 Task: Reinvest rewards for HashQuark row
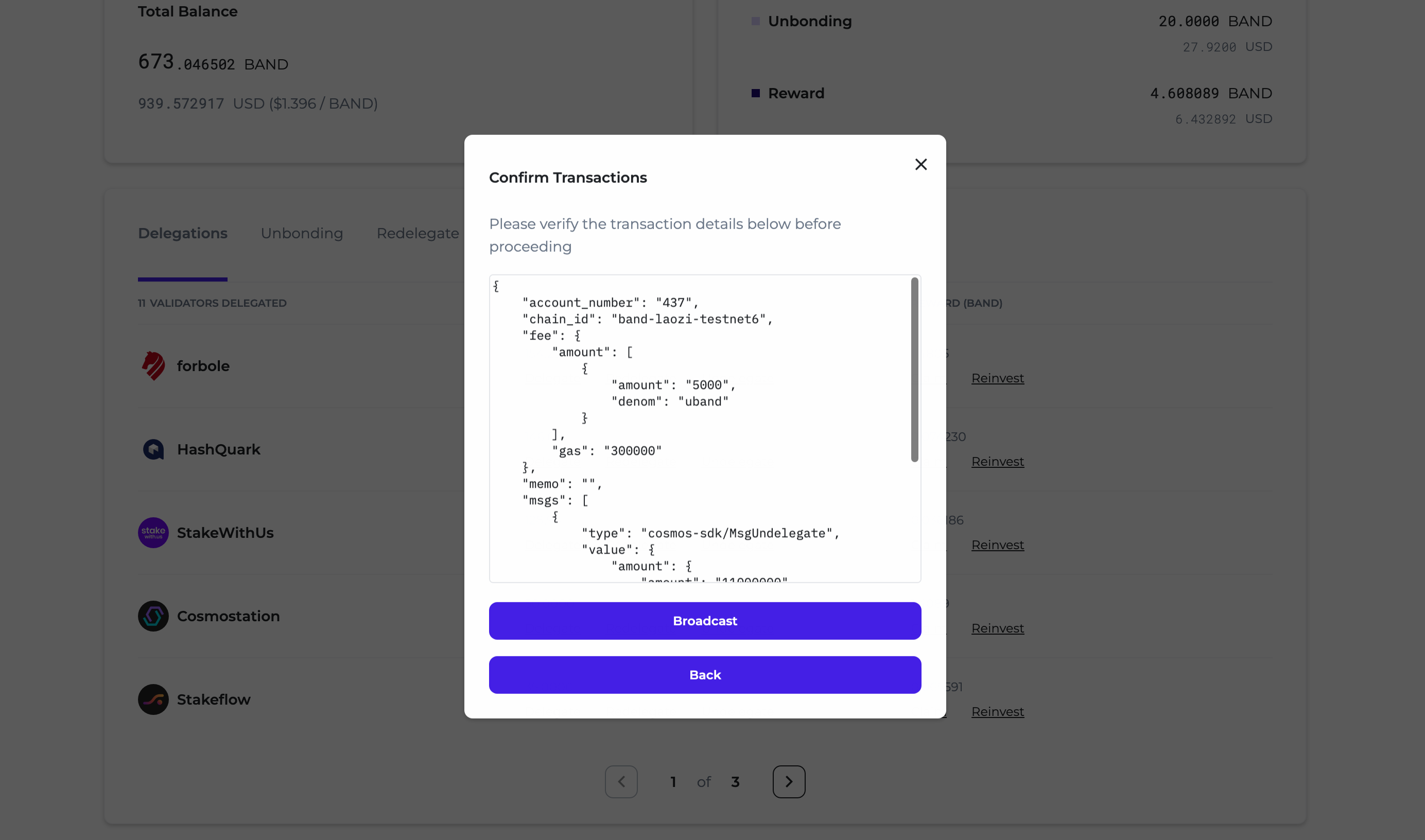click(x=998, y=461)
